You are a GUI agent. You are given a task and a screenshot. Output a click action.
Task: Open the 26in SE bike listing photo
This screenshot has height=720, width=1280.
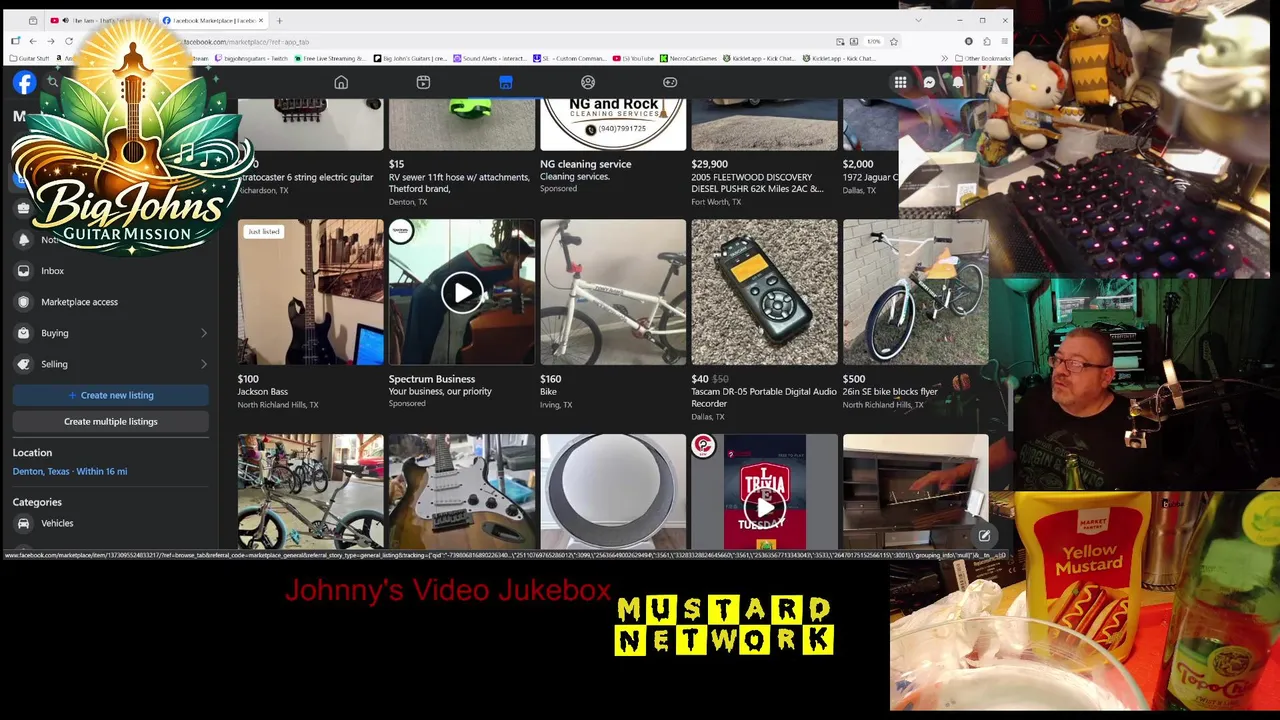pyautogui.click(x=916, y=292)
